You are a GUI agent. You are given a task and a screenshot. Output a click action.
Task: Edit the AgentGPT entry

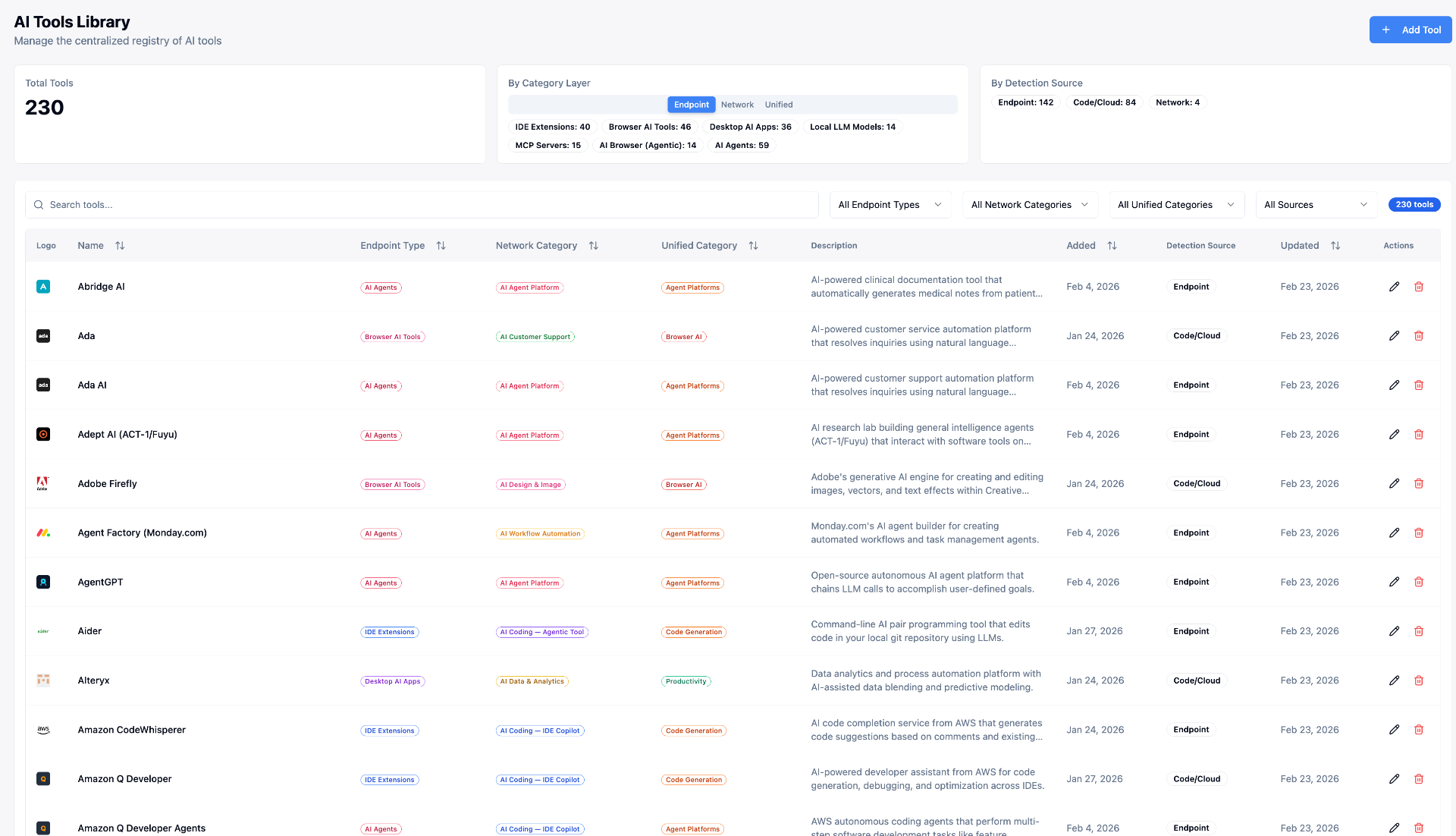(x=1394, y=582)
